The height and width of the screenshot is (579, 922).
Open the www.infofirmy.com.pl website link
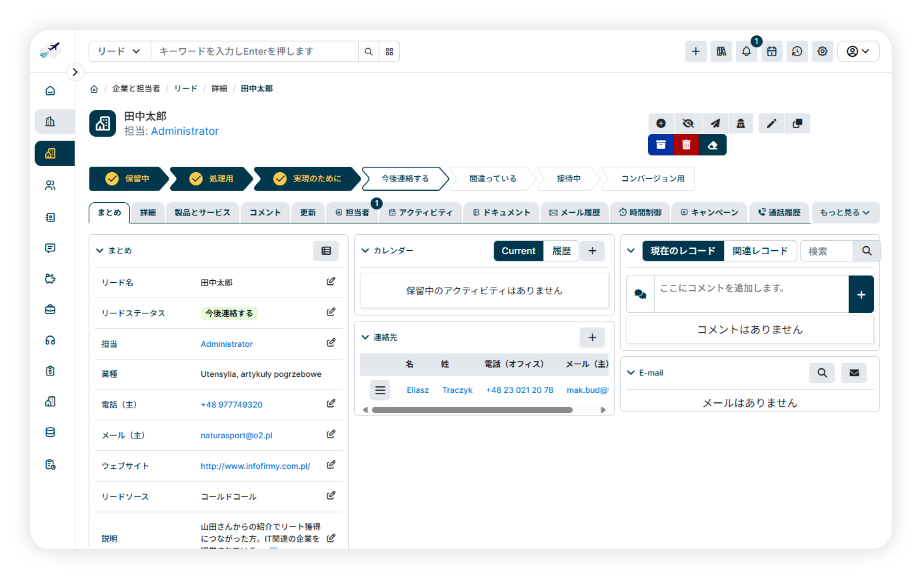click(x=255, y=466)
